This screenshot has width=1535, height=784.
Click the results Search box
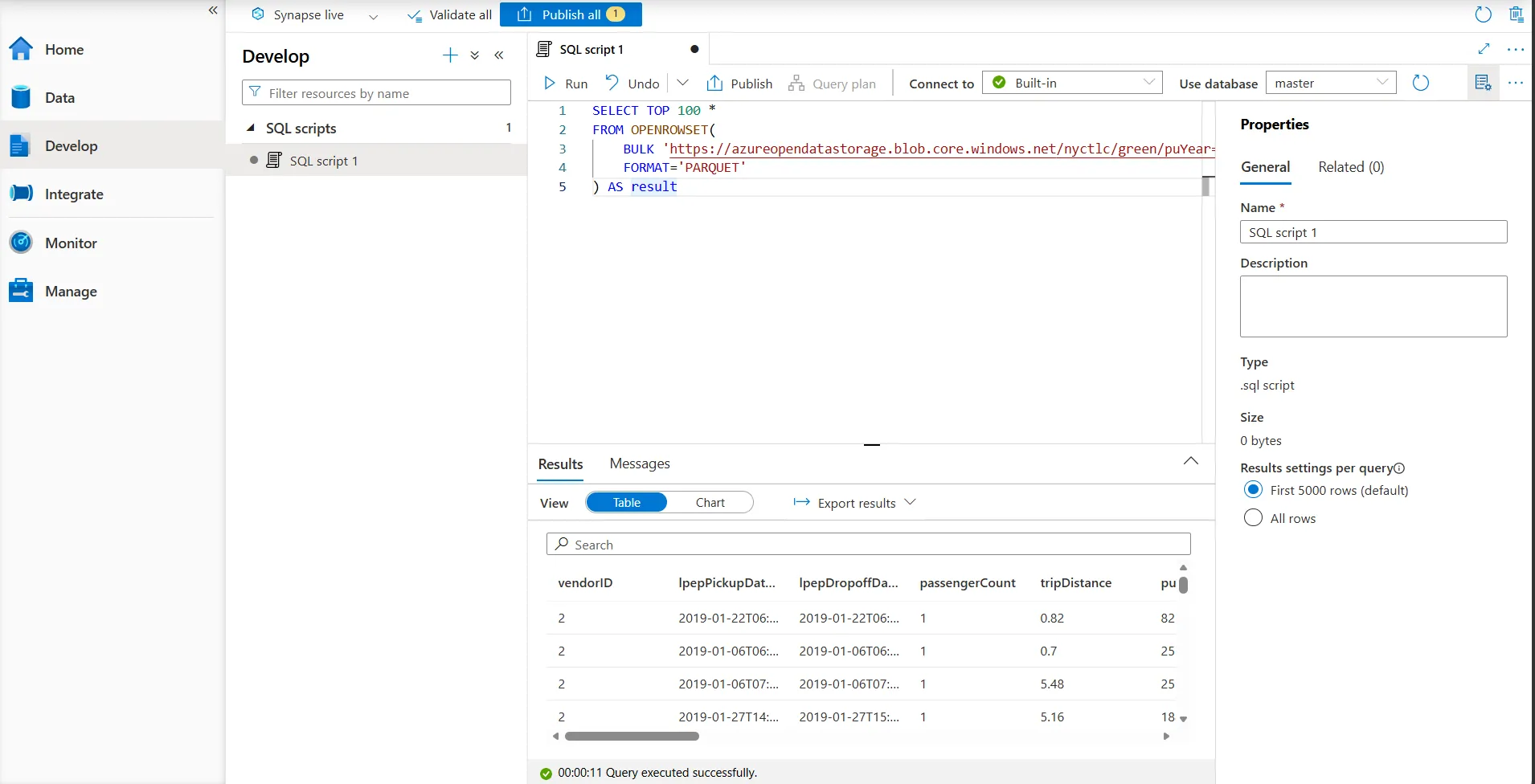pyautogui.click(x=868, y=544)
